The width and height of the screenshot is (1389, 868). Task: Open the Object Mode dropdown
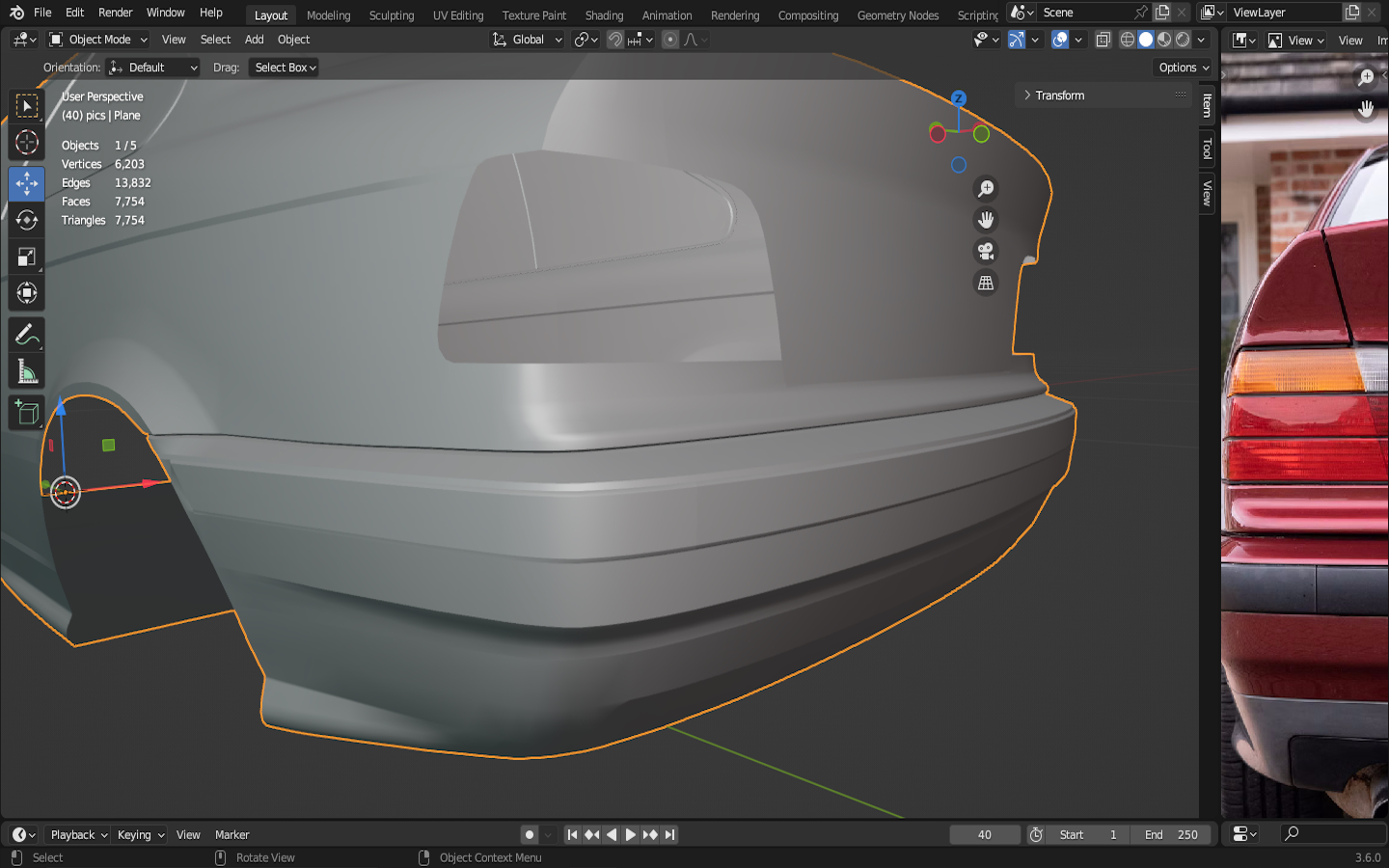click(98, 40)
